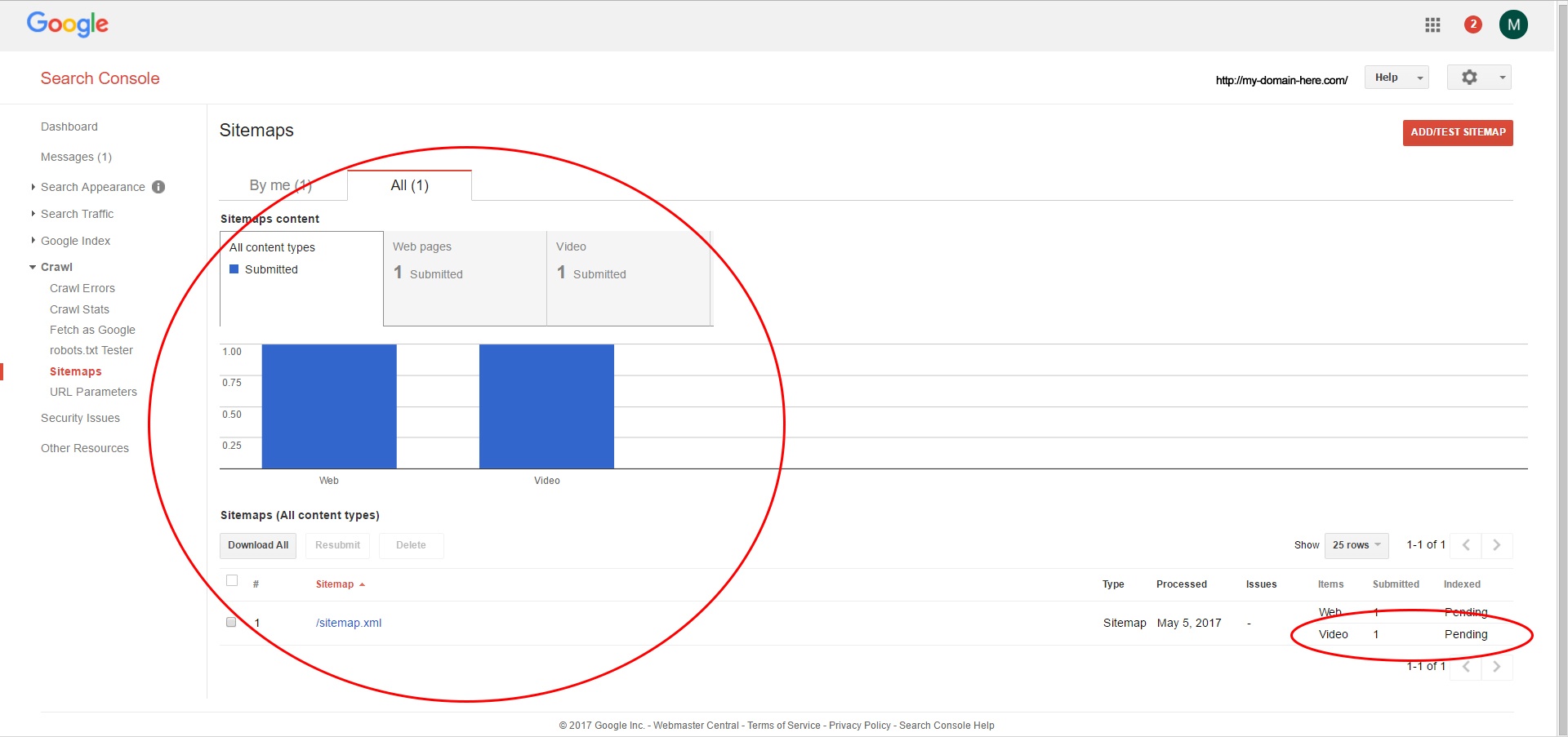Viewport: 1568px width, 737px height.
Task: Switch to the By me (1) tab
Action: 281,185
